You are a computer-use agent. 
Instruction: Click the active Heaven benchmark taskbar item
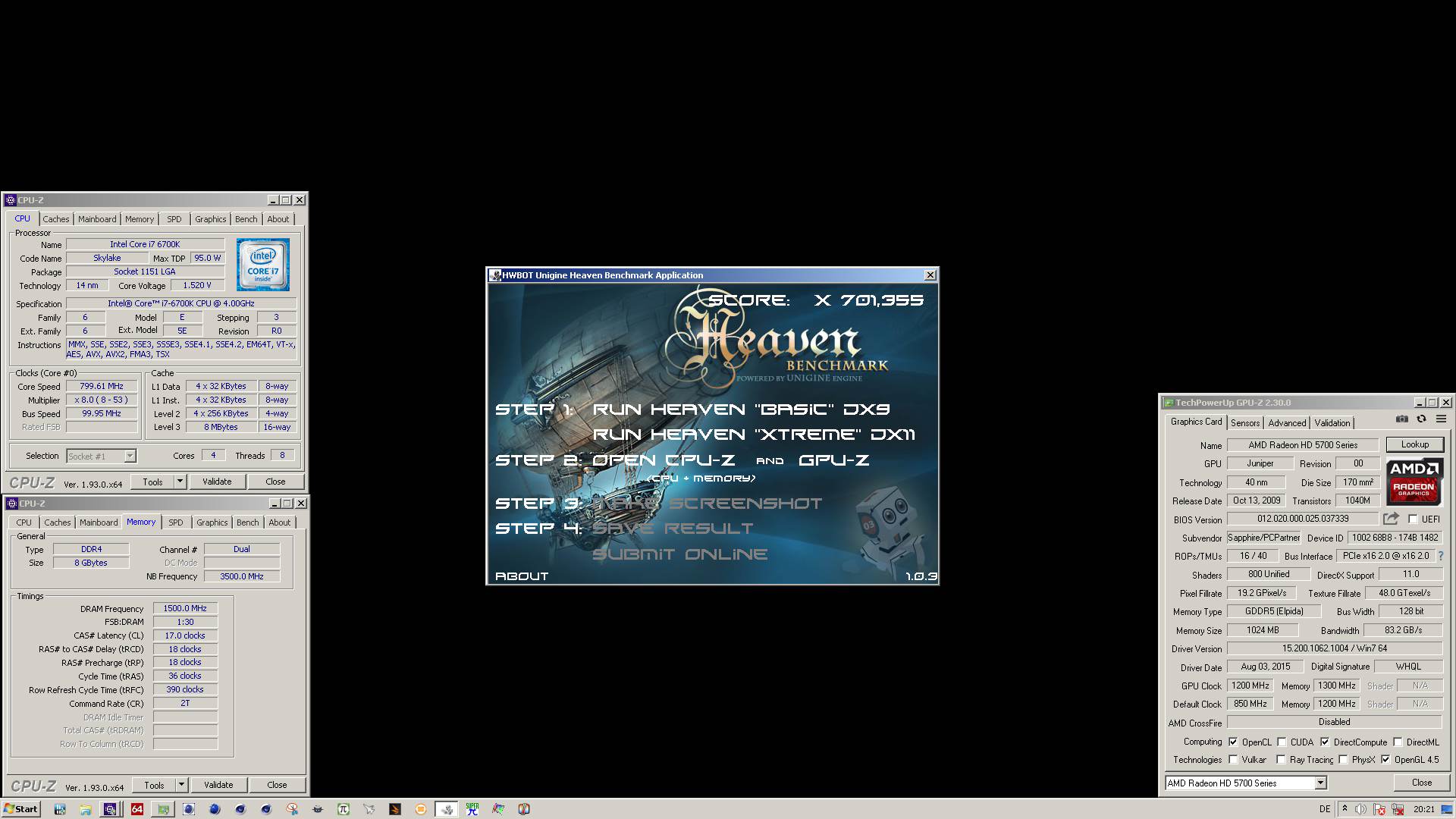pos(446,809)
